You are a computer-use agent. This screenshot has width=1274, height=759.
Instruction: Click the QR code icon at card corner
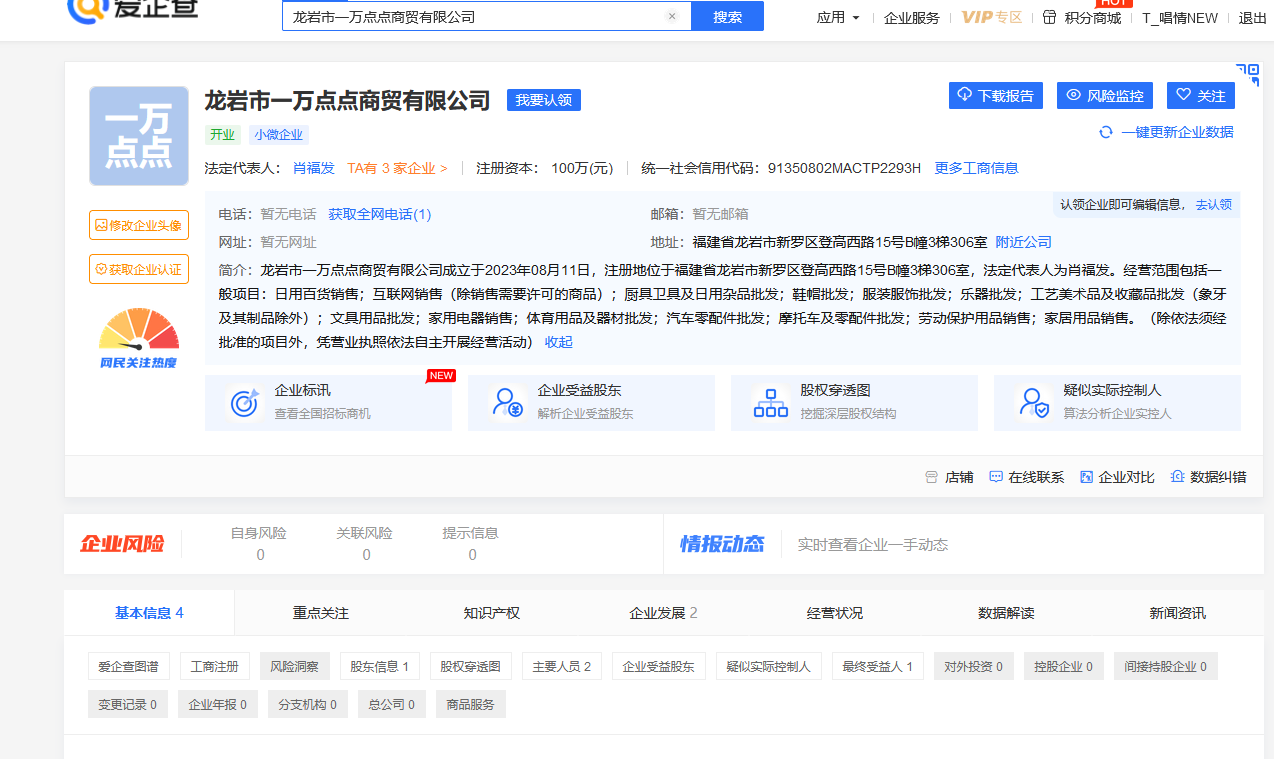(x=1247, y=75)
